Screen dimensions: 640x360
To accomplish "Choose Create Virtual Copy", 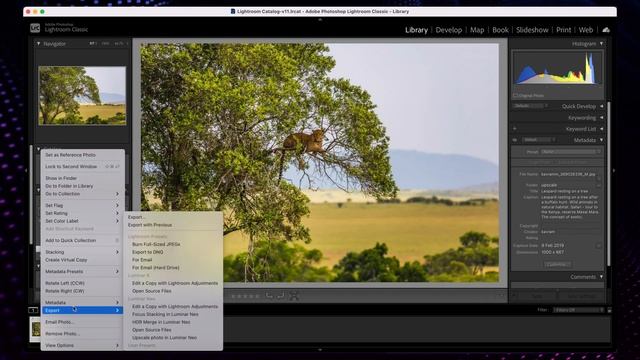I will [x=82, y=260].
